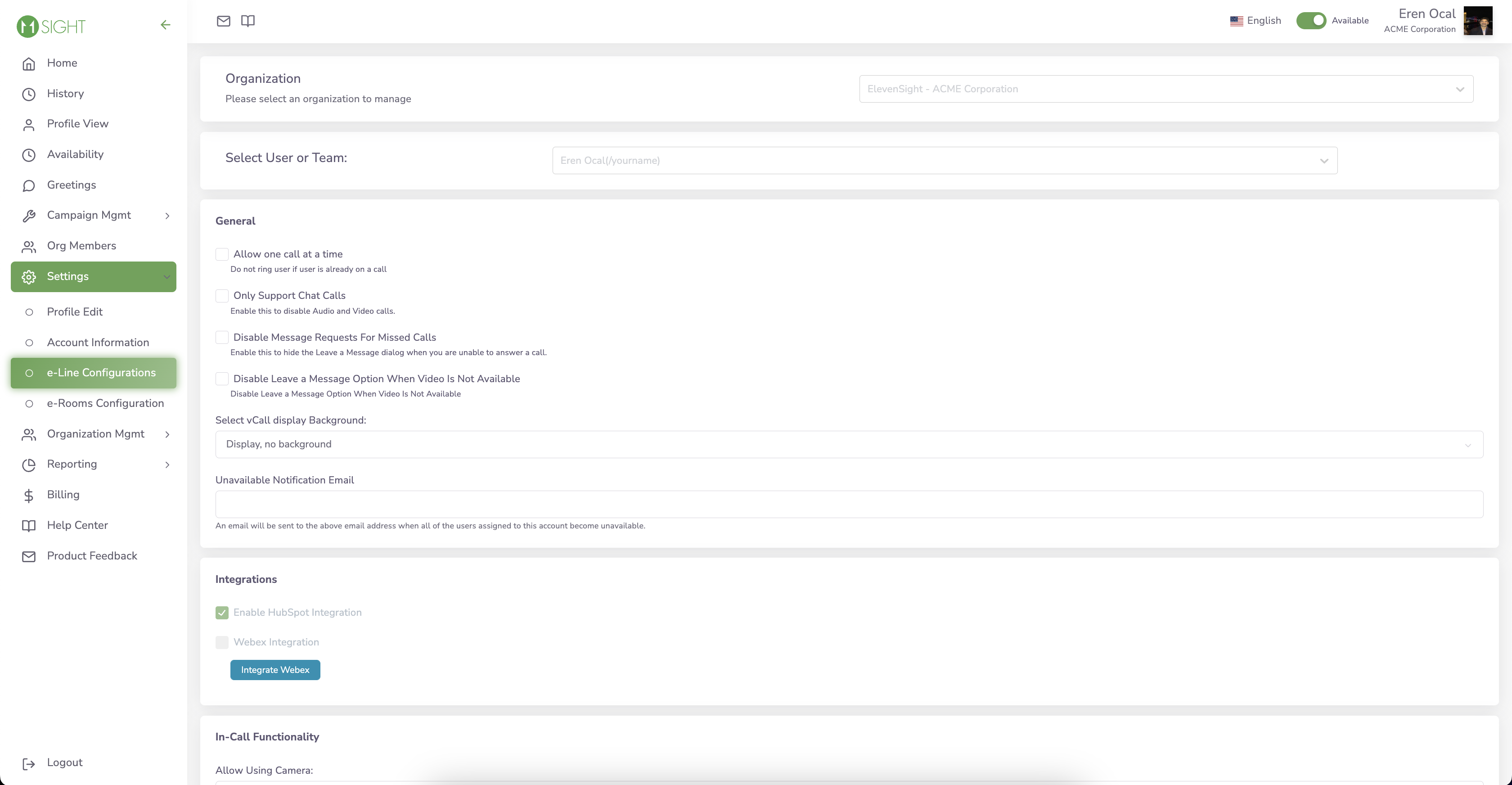This screenshot has height=785, width=1512.
Task: Check Disable Message Requests For Missed Calls
Action: pyautogui.click(x=222, y=338)
